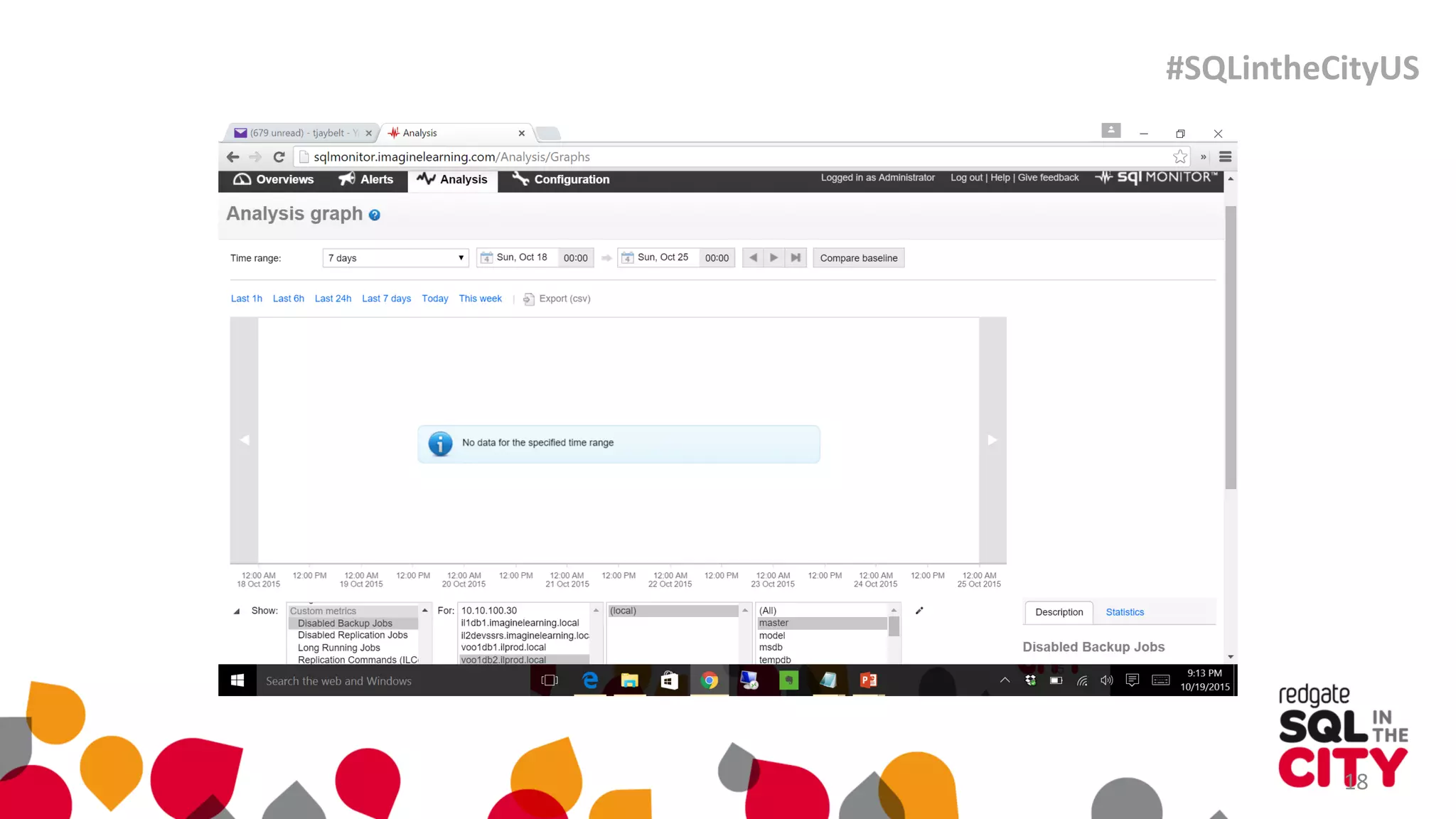The width and height of the screenshot is (1456, 819).
Task: Collapse the Show metrics section triangle
Action: [237, 611]
